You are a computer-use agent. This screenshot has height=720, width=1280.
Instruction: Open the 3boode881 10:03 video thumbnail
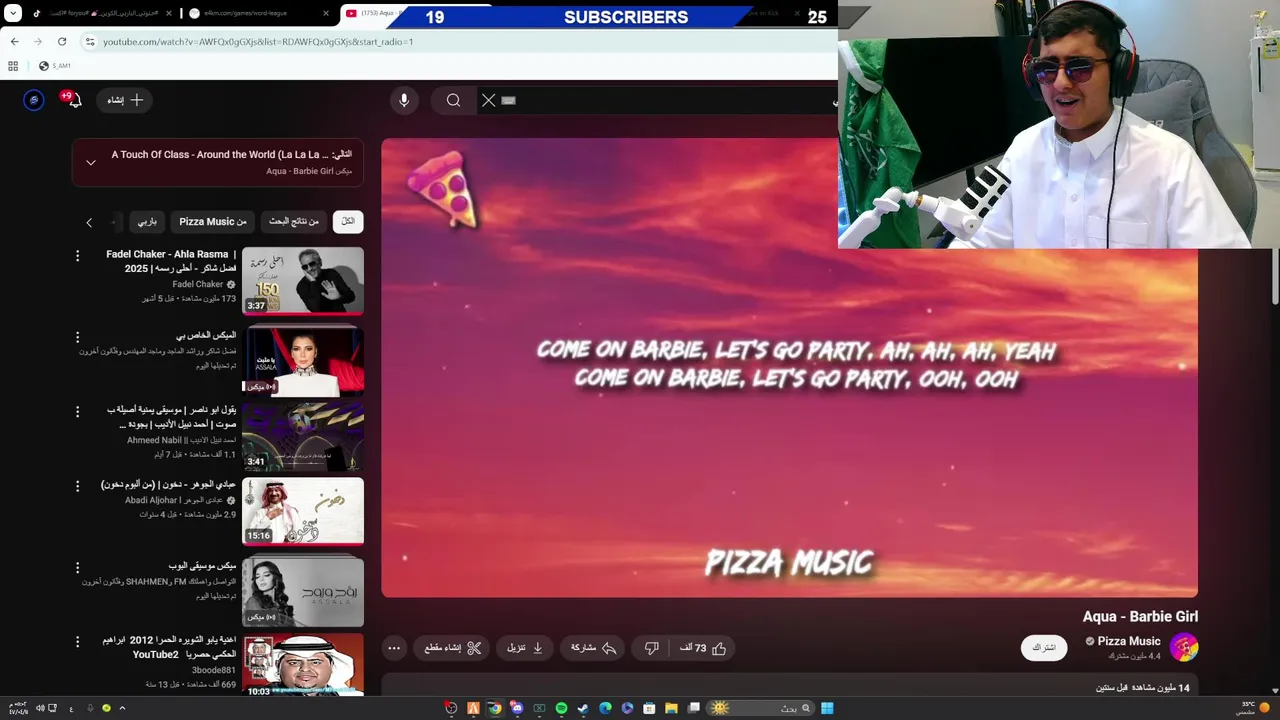pos(303,665)
